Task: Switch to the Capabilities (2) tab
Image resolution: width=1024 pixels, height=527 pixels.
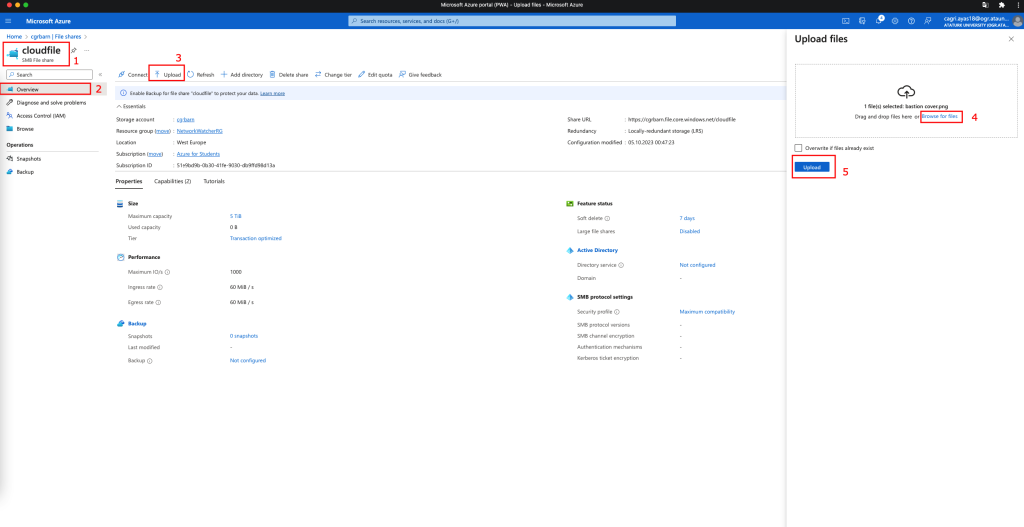Action: click(x=172, y=181)
